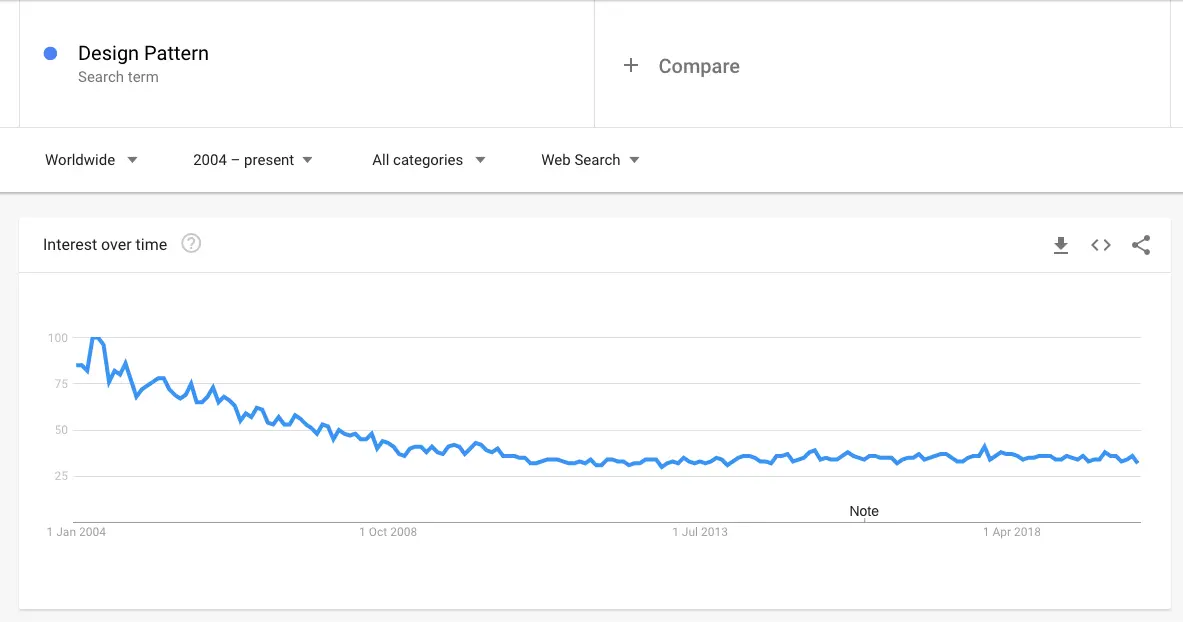The image size is (1183, 622).
Task: Click the blue dot beside Design Pattern
Action: (x=50, y=53)
